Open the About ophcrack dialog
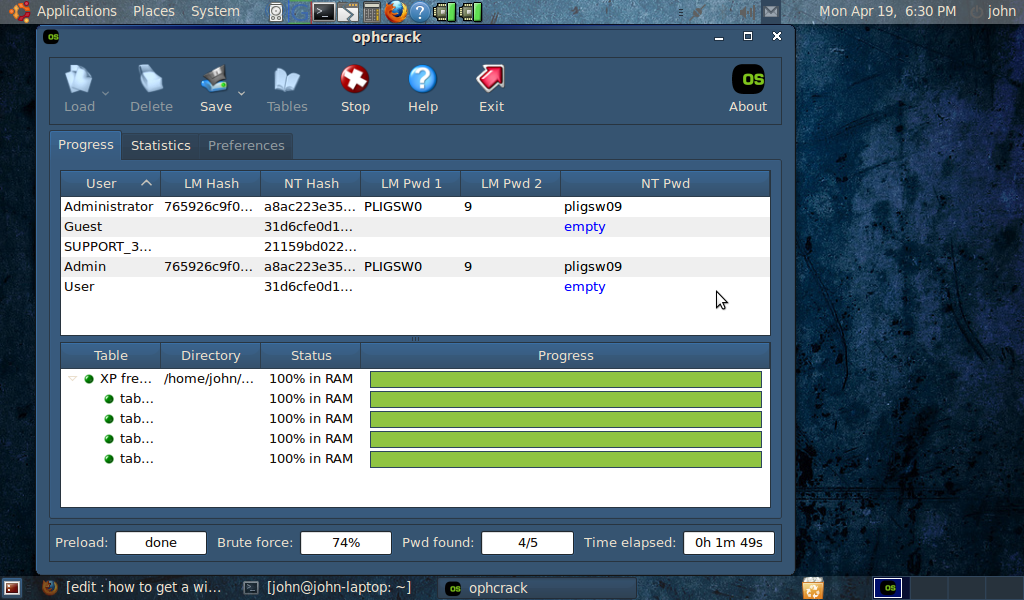The image size is (1024, 600). point(748,89)
